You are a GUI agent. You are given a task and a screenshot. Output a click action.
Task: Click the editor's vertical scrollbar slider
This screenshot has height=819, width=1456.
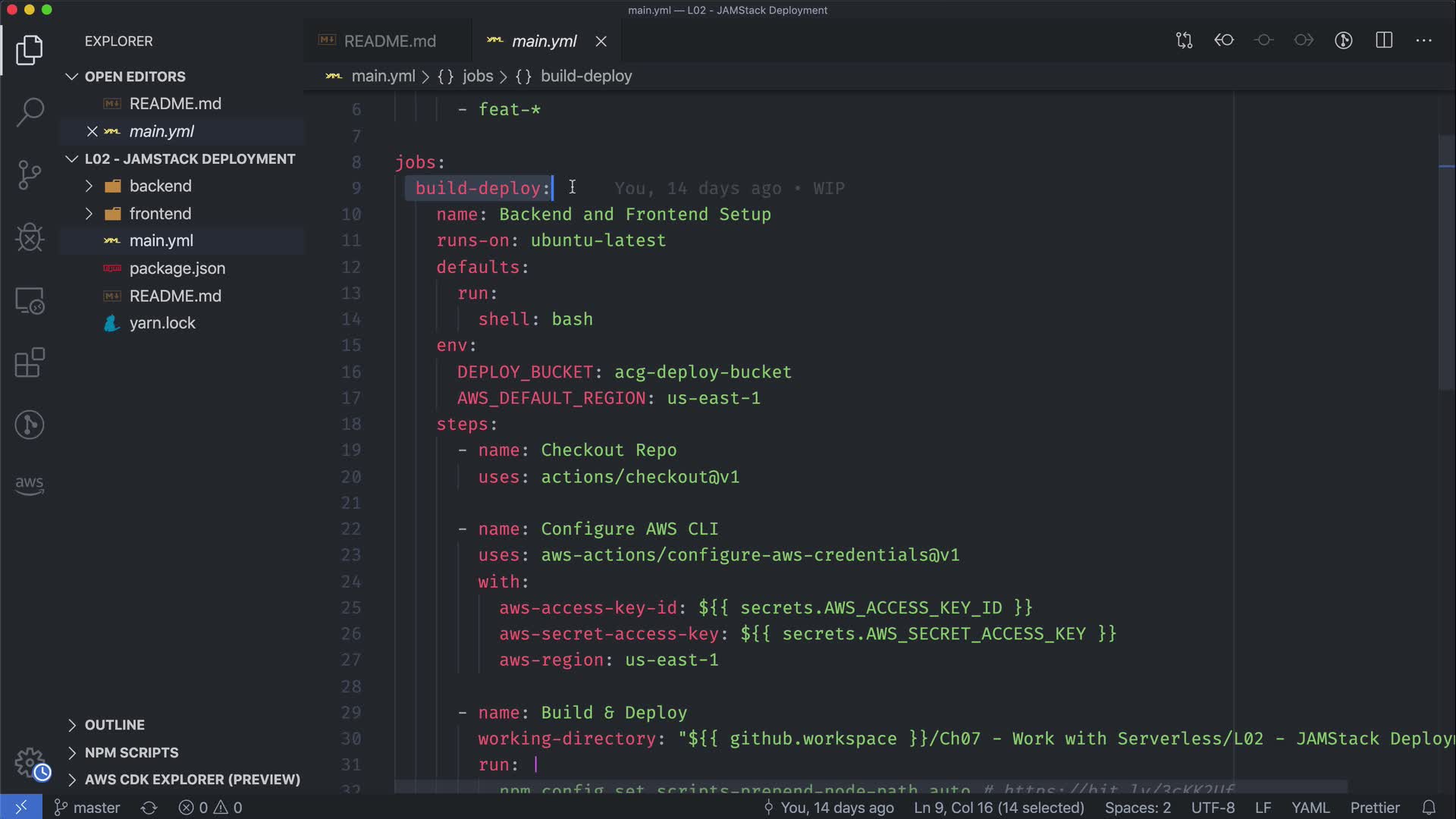(1446, 262)
